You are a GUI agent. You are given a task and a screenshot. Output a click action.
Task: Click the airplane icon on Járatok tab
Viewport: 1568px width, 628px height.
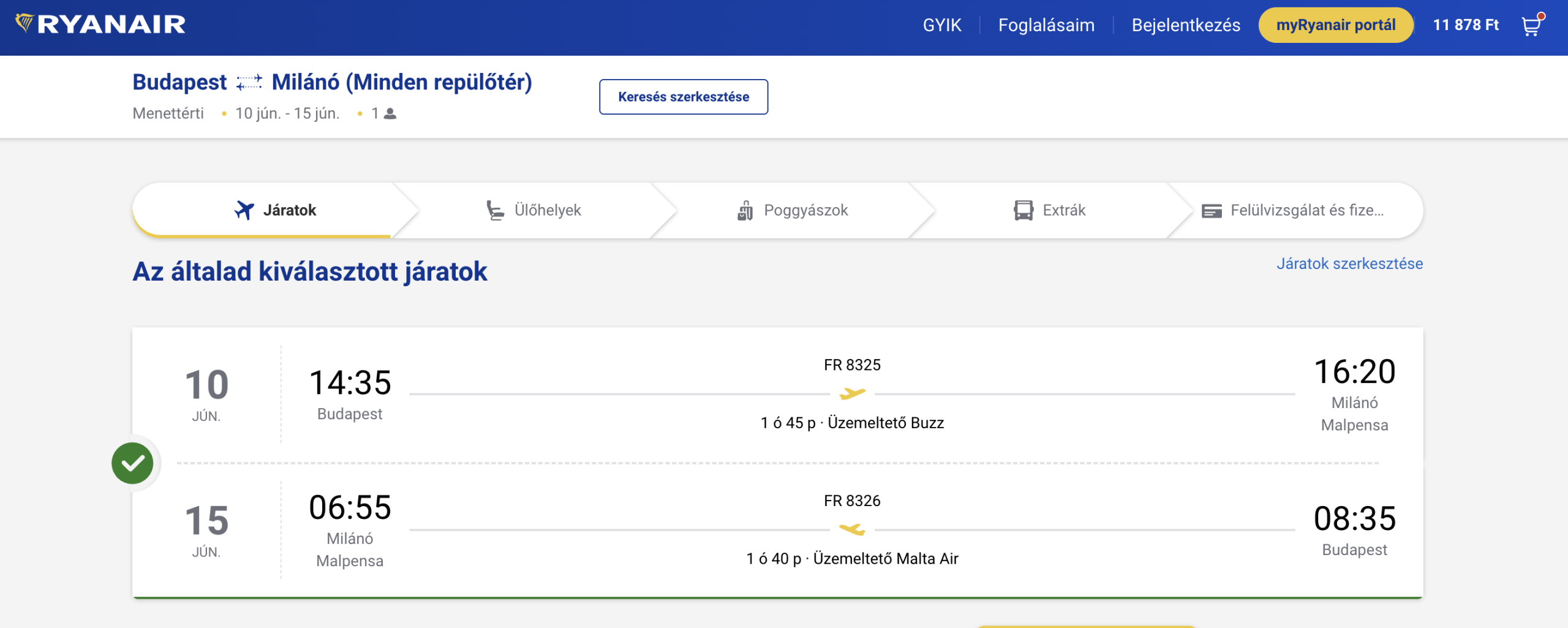click(x=244, y=210)
